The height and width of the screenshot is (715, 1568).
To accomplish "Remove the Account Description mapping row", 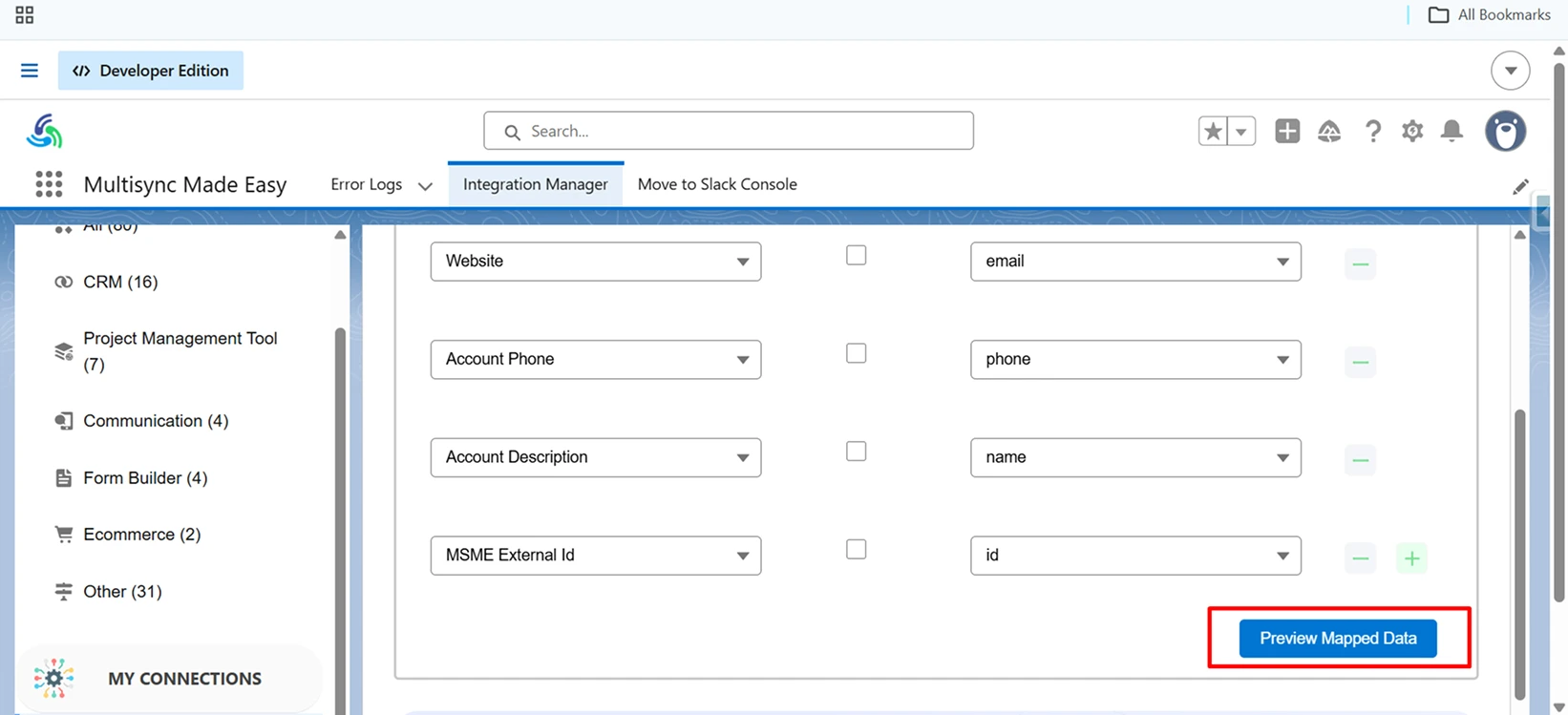I will (x=1361, y=460).
